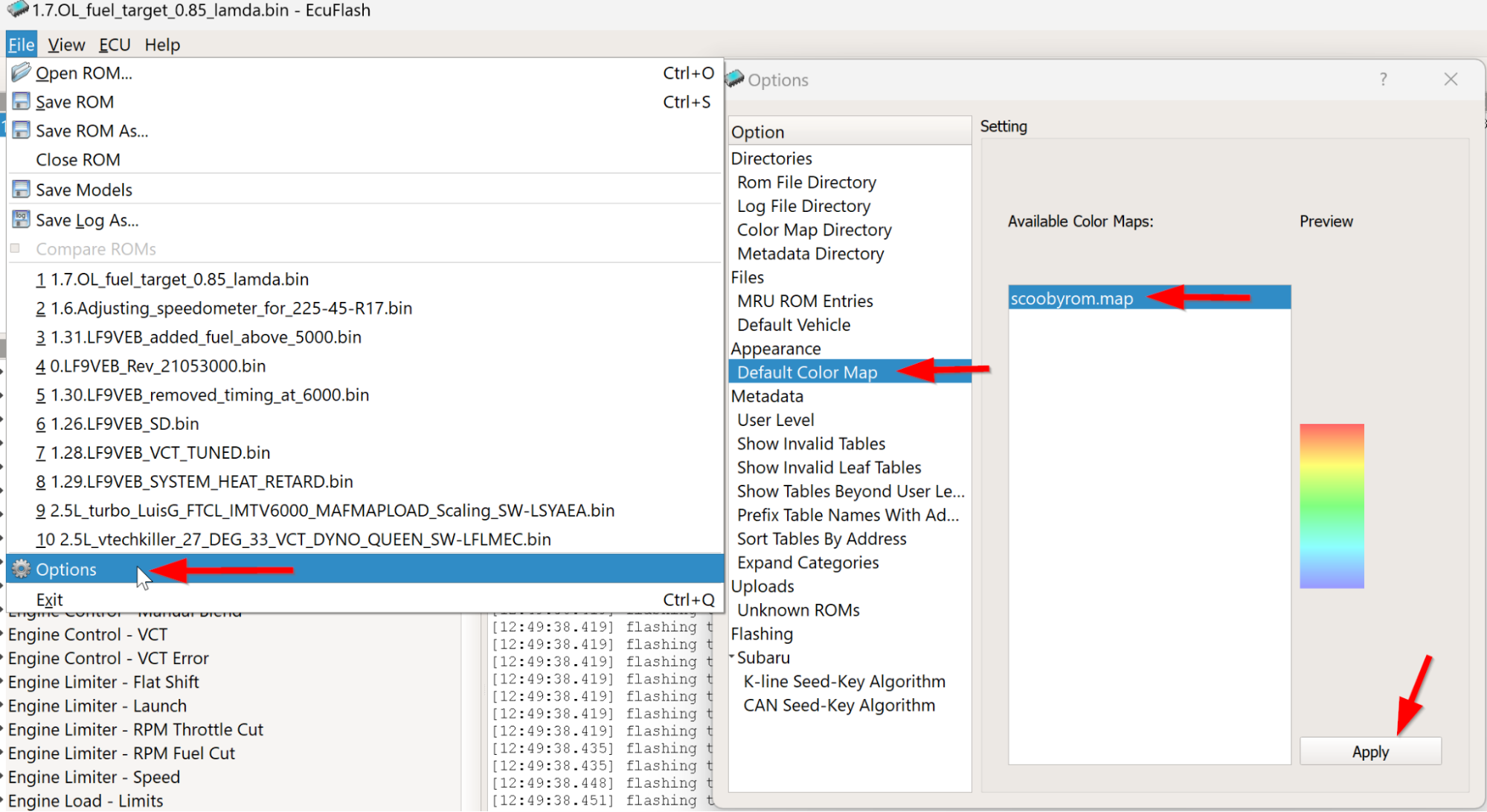This screenshot has height=812, width=1487.
Task: Select Rom File Directory option
Action: 850,182
